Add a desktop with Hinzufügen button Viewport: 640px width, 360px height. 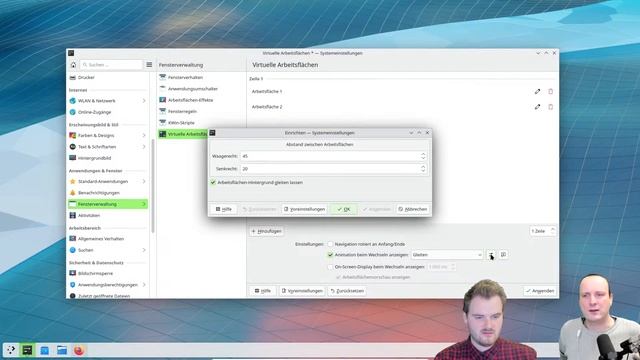tap(267, 231)
